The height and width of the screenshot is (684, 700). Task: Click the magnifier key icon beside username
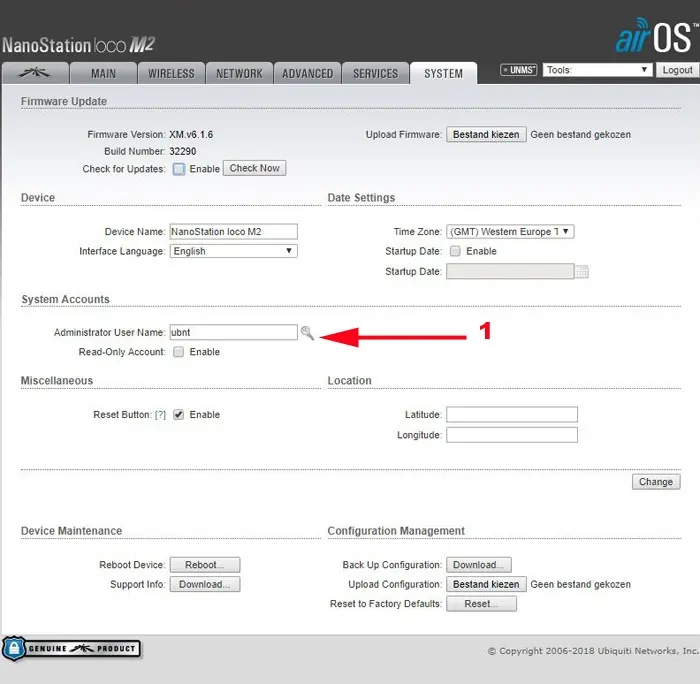307,333
